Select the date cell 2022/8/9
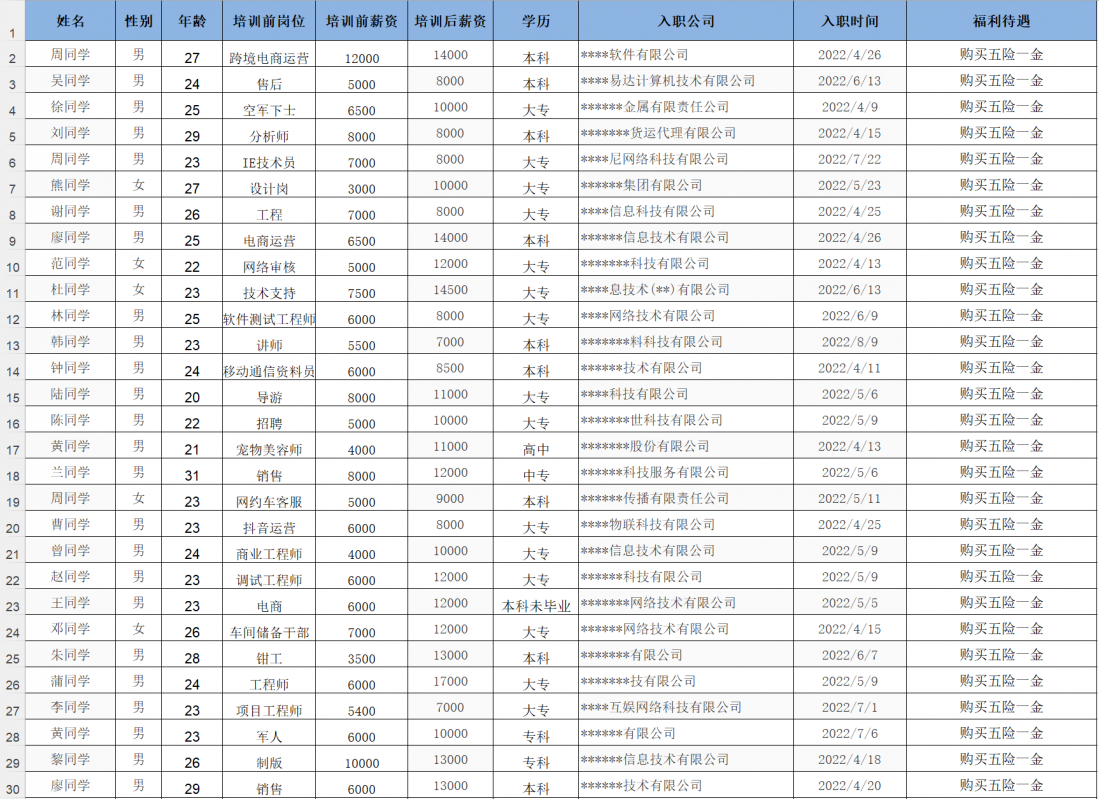Viewport: 1099px width, 799px height. 849,342
